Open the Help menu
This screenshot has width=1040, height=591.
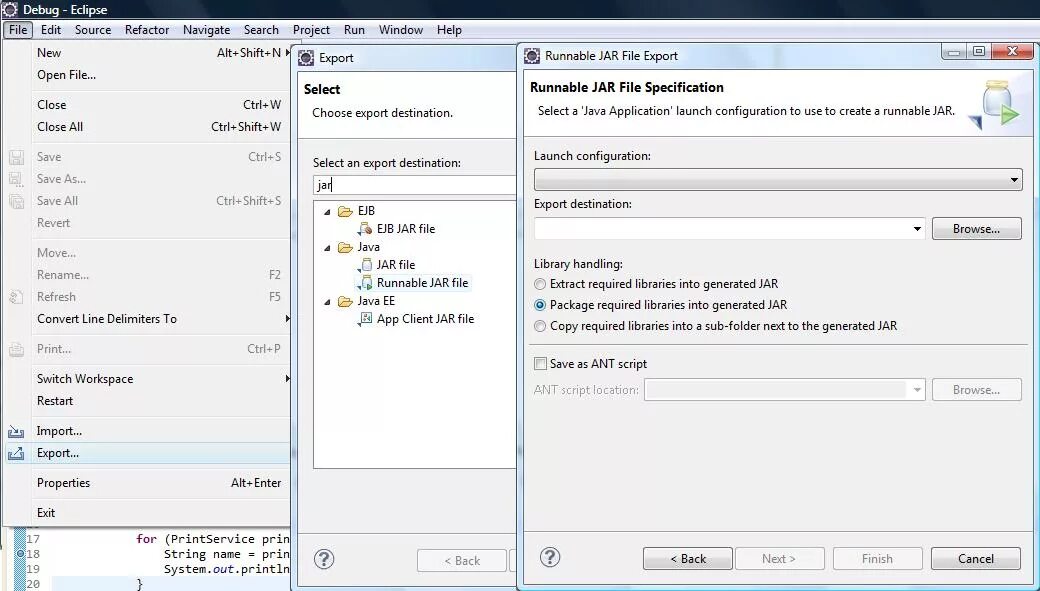(449, 30)
